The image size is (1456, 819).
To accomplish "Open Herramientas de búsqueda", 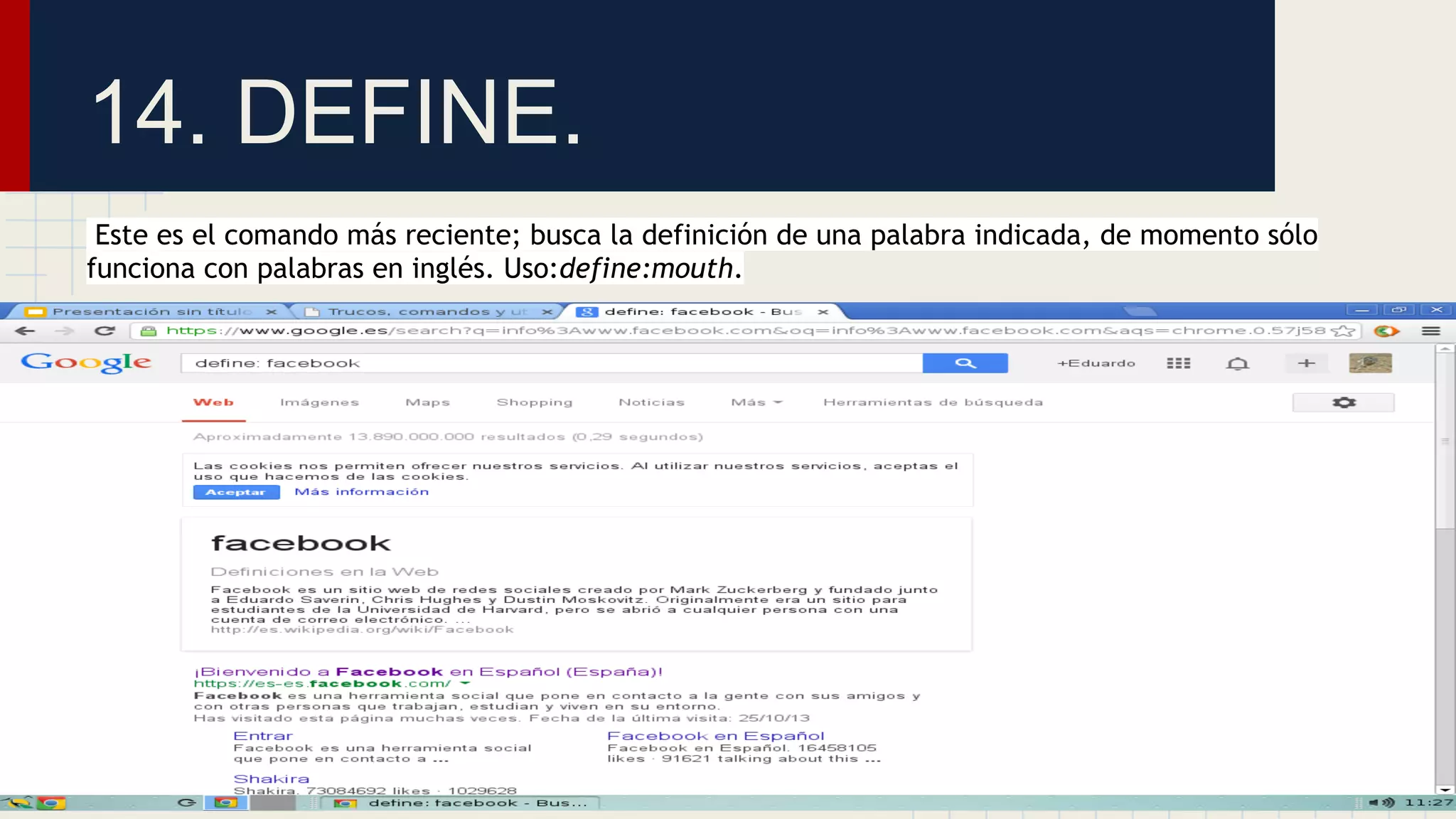I will click(x=933, y=402).
